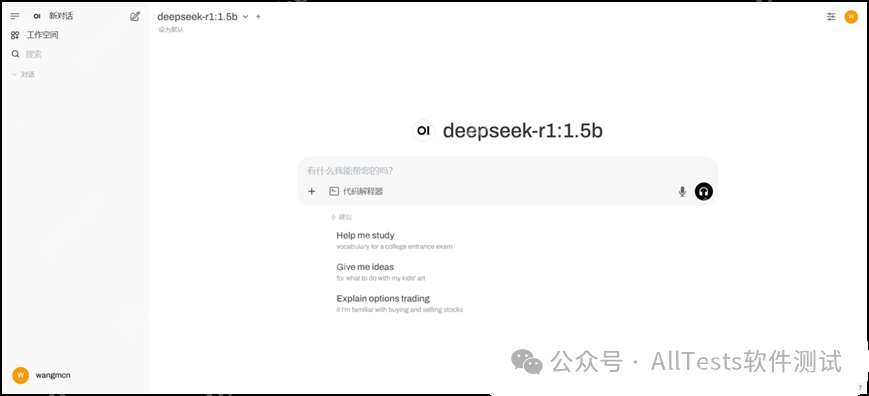Open wangmcn user profile in sidebar
Image resolution: width=869 pixels, height=396 pixels.
[43, 375]
